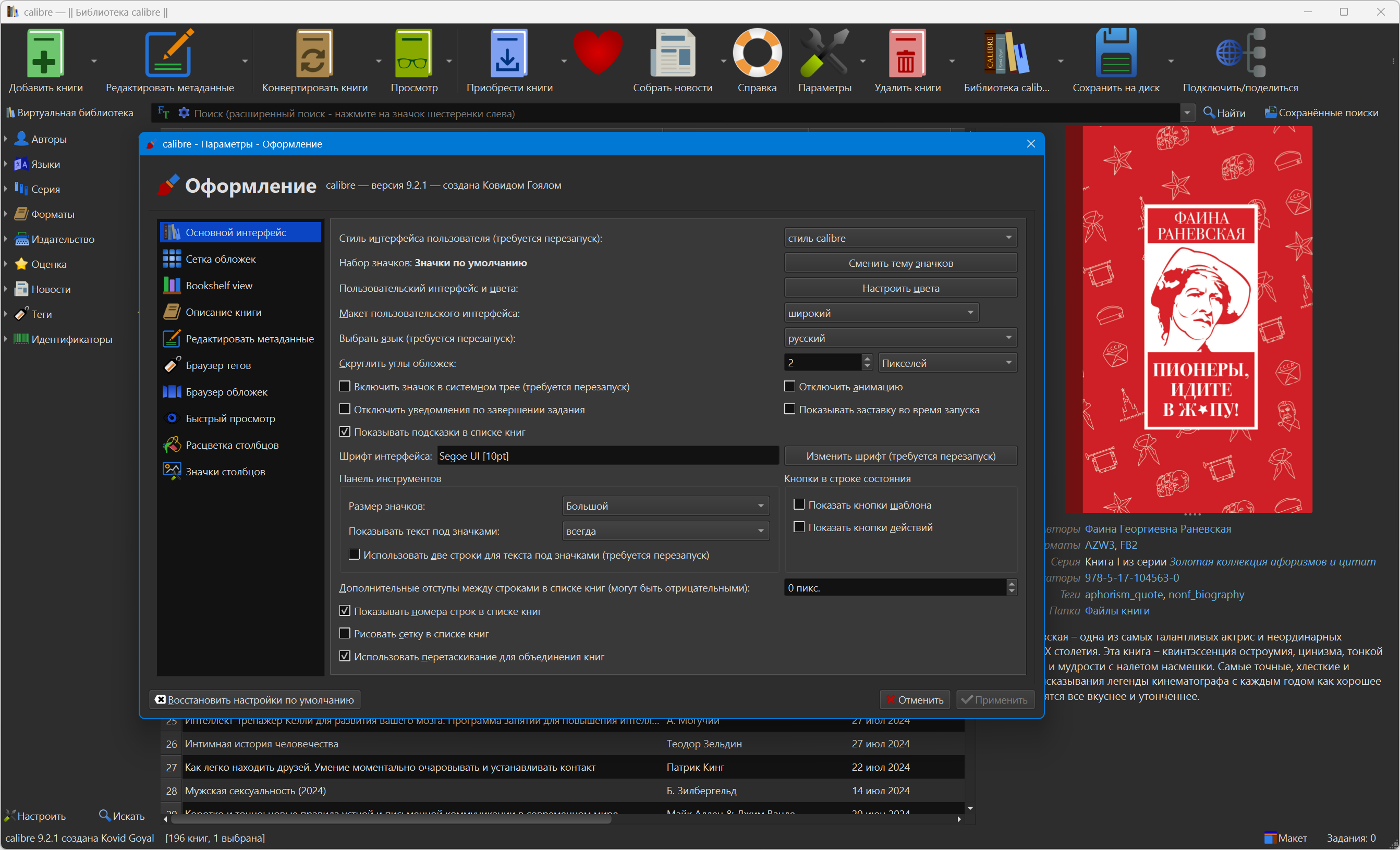This screenshot has height=850, width=1400.
Task: Expand the Authors tree item
Action: coord(6,139)
